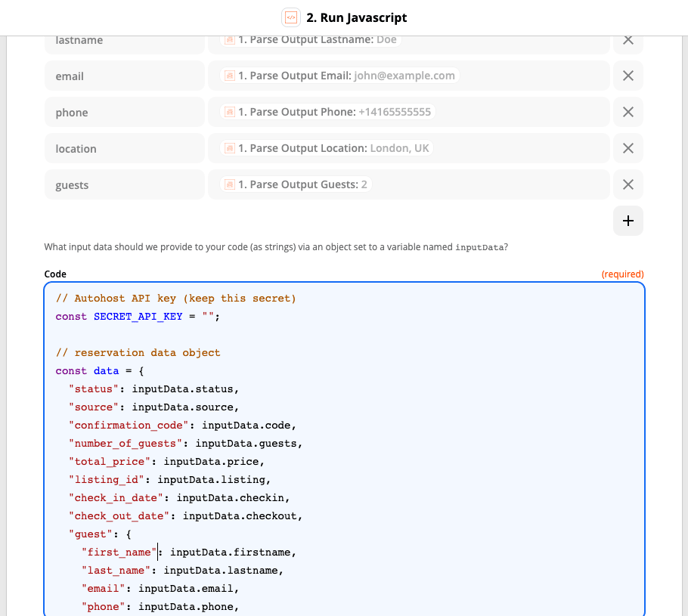The width and height of the screenshot is (688, 616).
Task: Click the "total_price" line in code
Action: coord(166,462)
